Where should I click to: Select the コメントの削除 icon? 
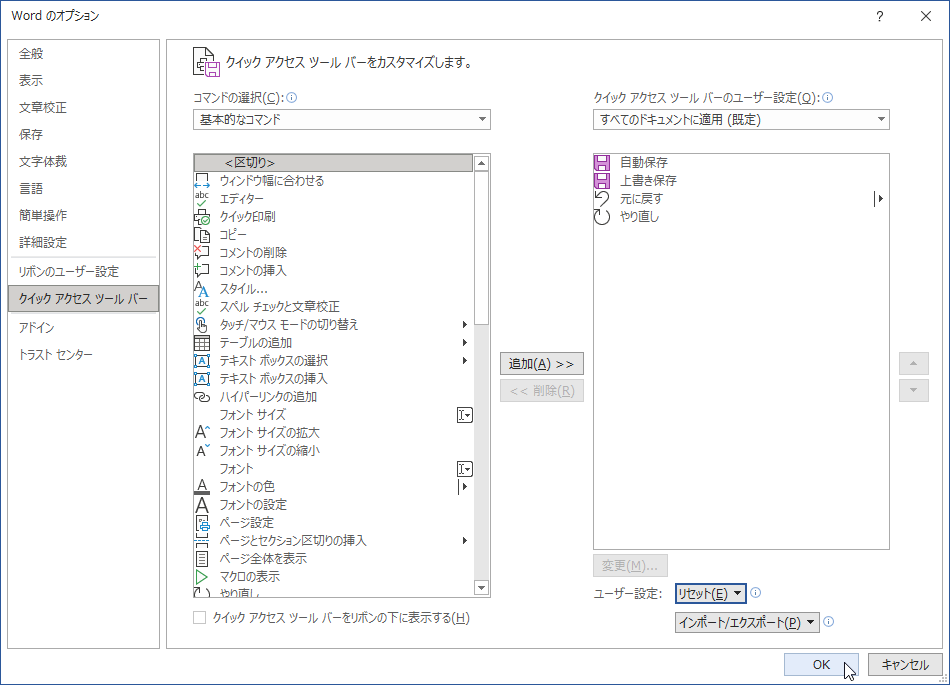tap(202, 253)
